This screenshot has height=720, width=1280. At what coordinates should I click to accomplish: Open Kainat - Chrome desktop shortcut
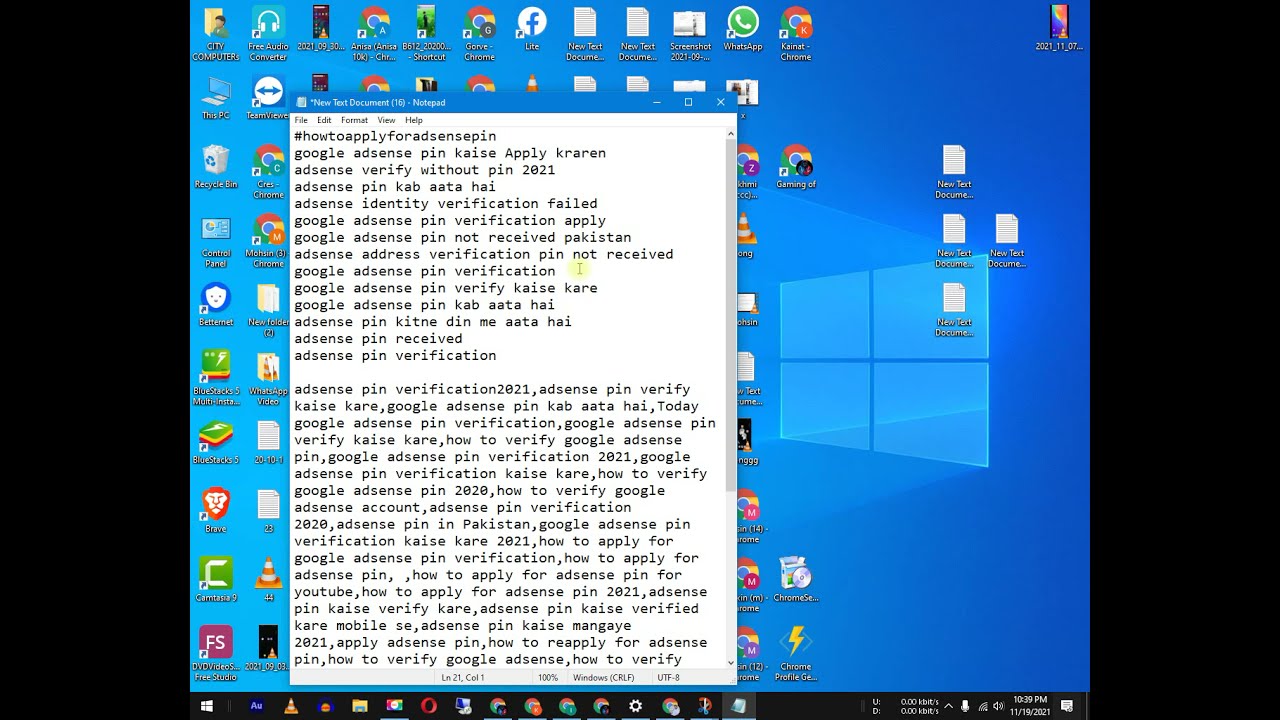tap(796, 34)
